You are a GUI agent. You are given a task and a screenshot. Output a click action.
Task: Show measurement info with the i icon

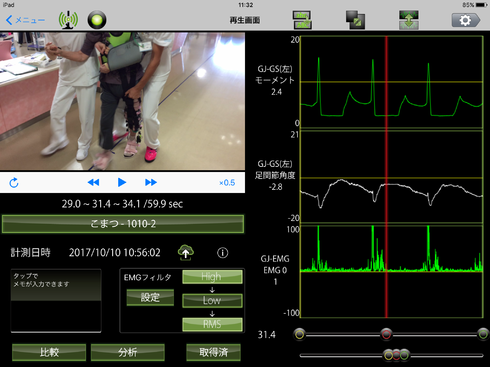coord(223,253)
